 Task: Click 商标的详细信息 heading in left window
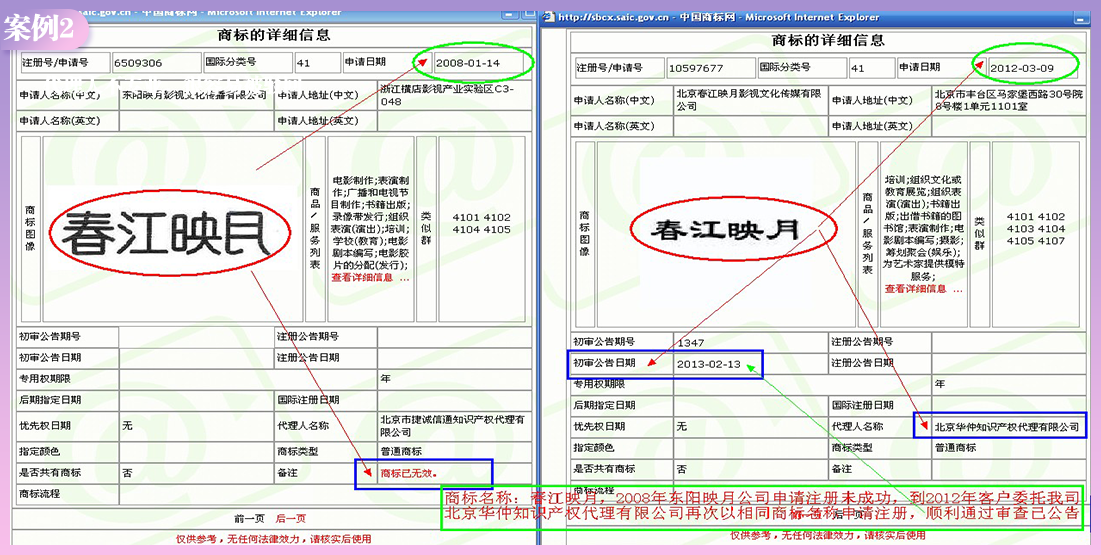(x=274, y=34)
